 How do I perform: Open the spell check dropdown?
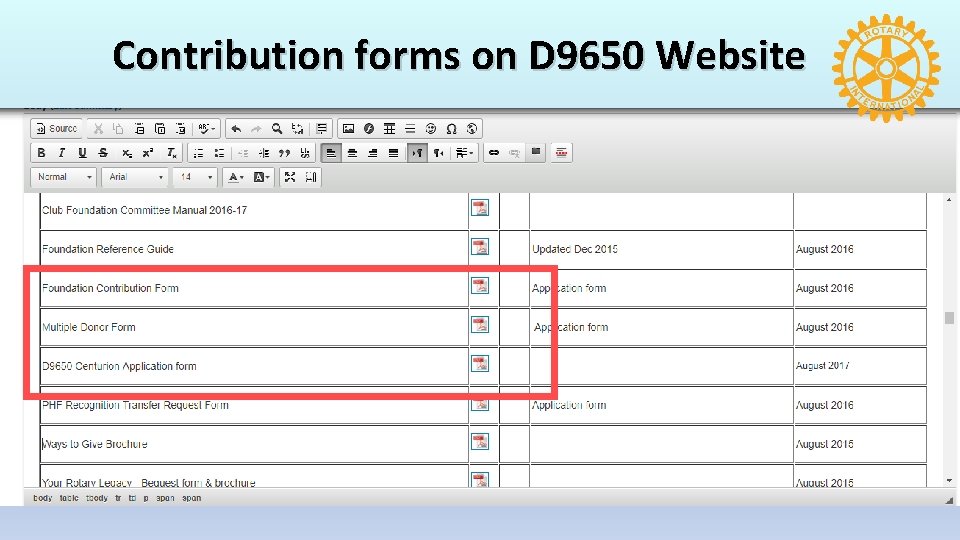(206, 129)
